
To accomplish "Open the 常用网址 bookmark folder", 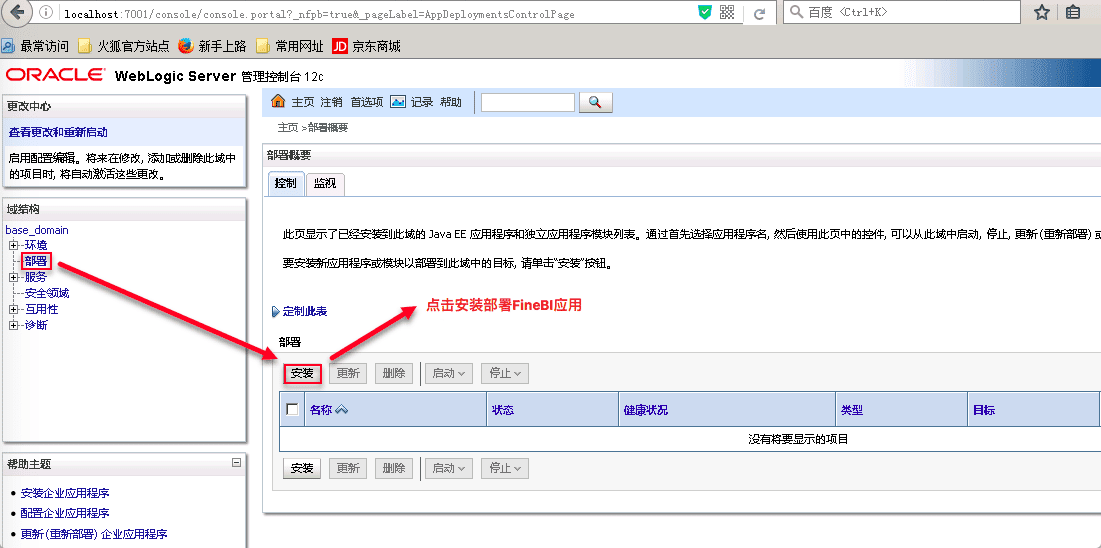I will pos(289,46).
